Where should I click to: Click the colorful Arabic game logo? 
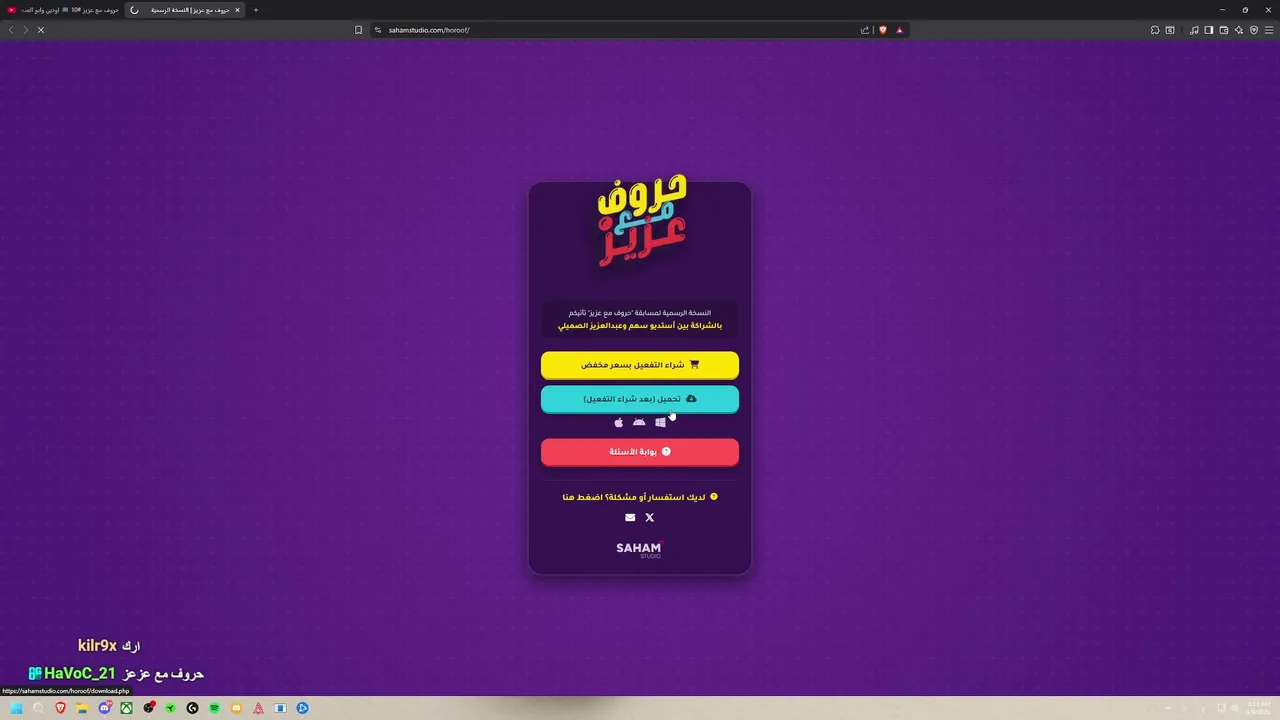coord(642,220)
